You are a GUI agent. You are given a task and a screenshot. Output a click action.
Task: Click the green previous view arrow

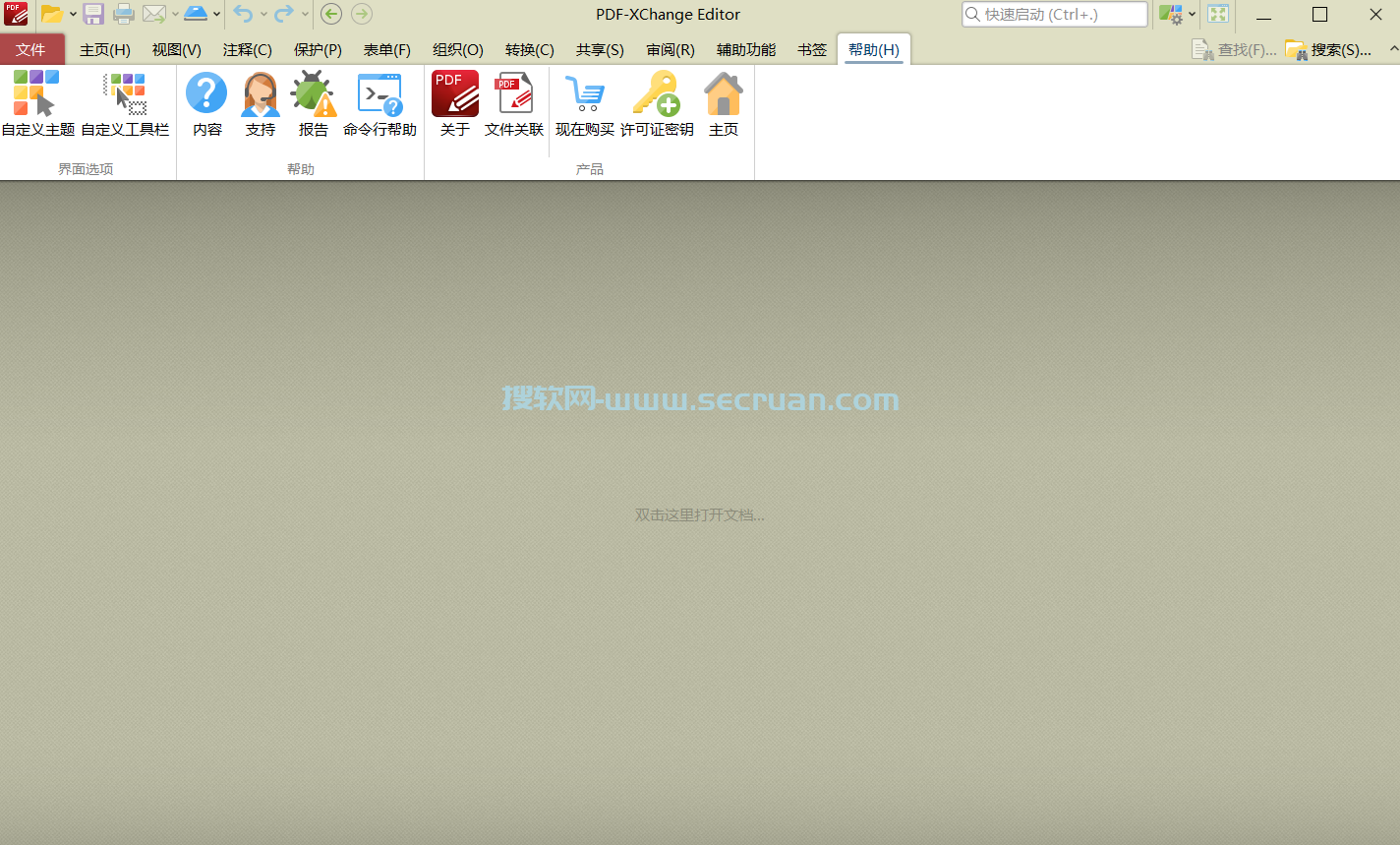(x=331, y=14)
